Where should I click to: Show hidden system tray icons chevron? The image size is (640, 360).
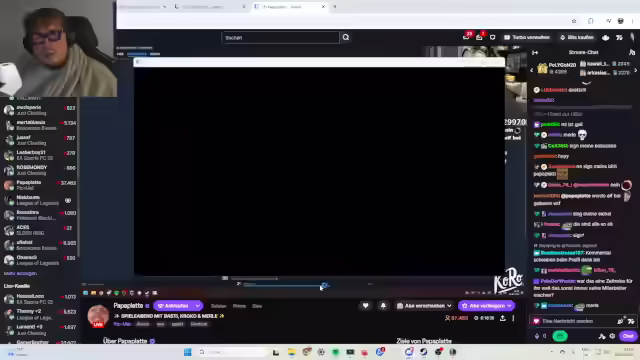(552, 352)
